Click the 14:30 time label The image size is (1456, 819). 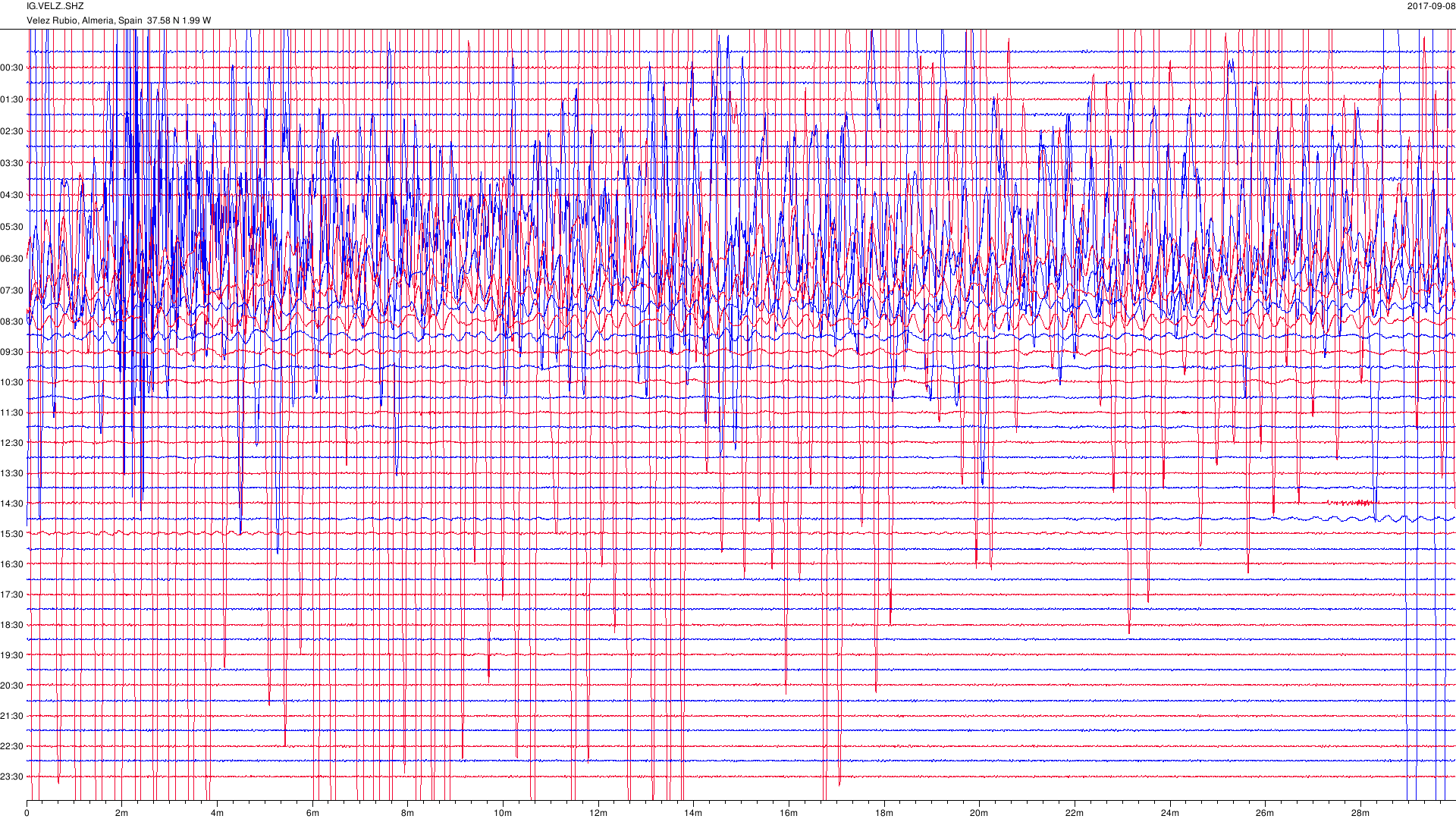tap(12, 504)
